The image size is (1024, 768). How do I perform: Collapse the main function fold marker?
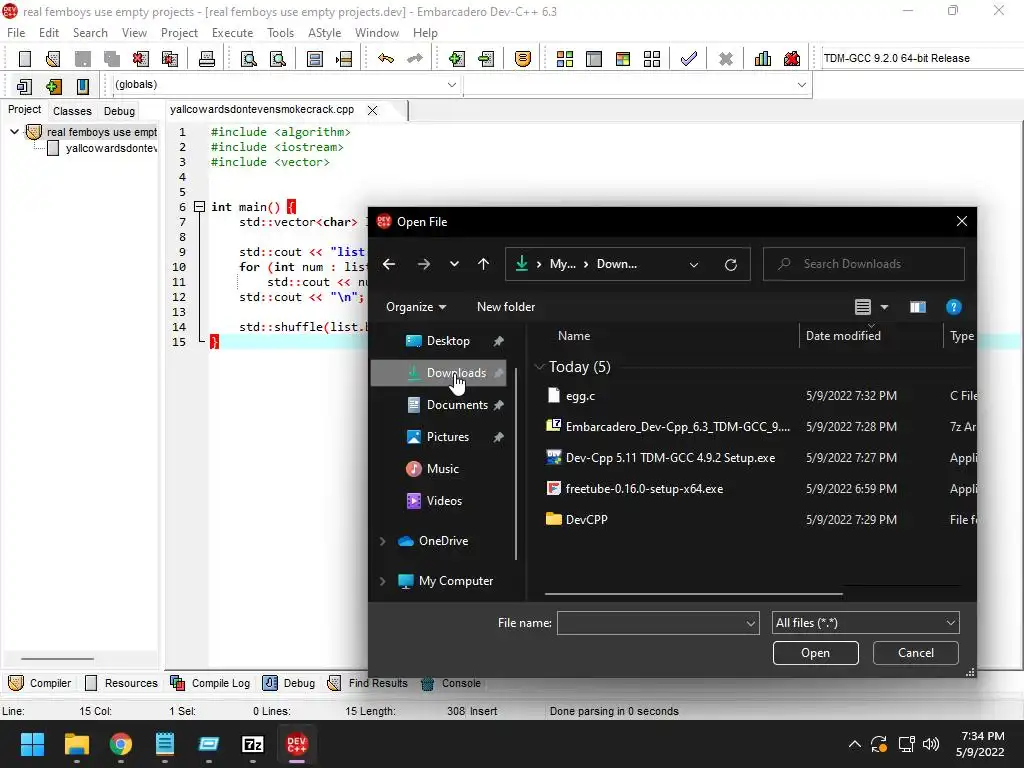(200, 207)
